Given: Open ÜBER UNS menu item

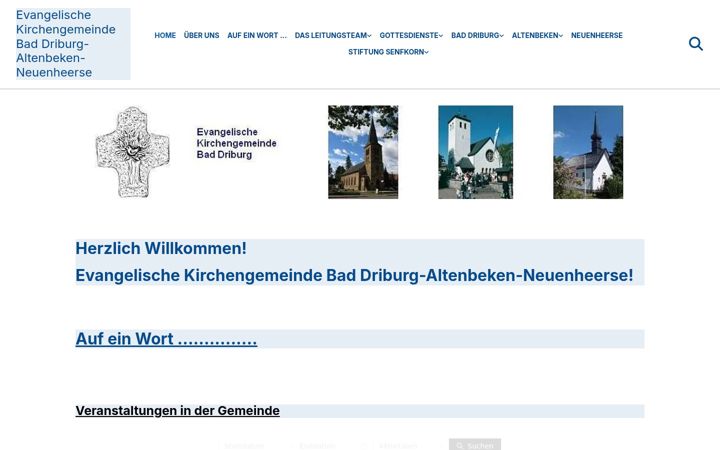Looking at the screenshot, I should 201,35.
